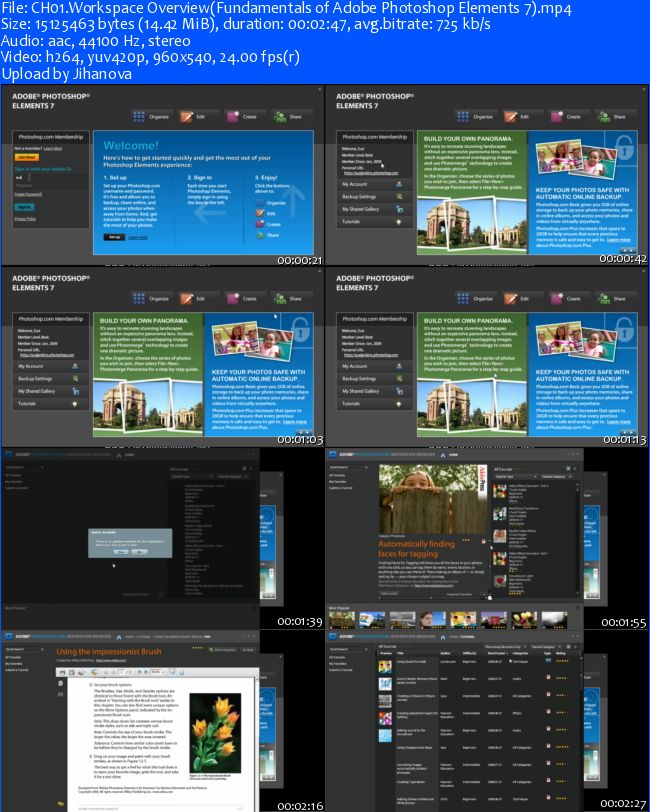Screen dimensions: 650x812
Task: Open the Privacy Policy link in the 00:00:21 frame
Action: pyautogui.click(x=25, y=219)
